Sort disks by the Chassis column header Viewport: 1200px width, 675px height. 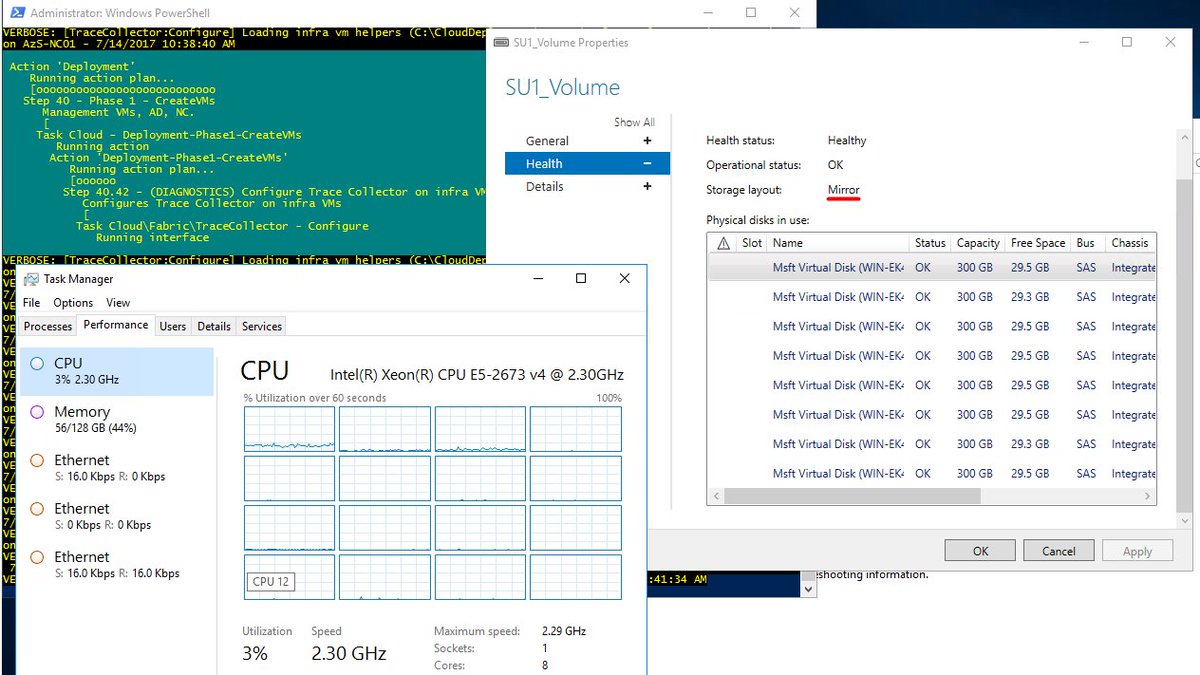tap(1130, 243)
